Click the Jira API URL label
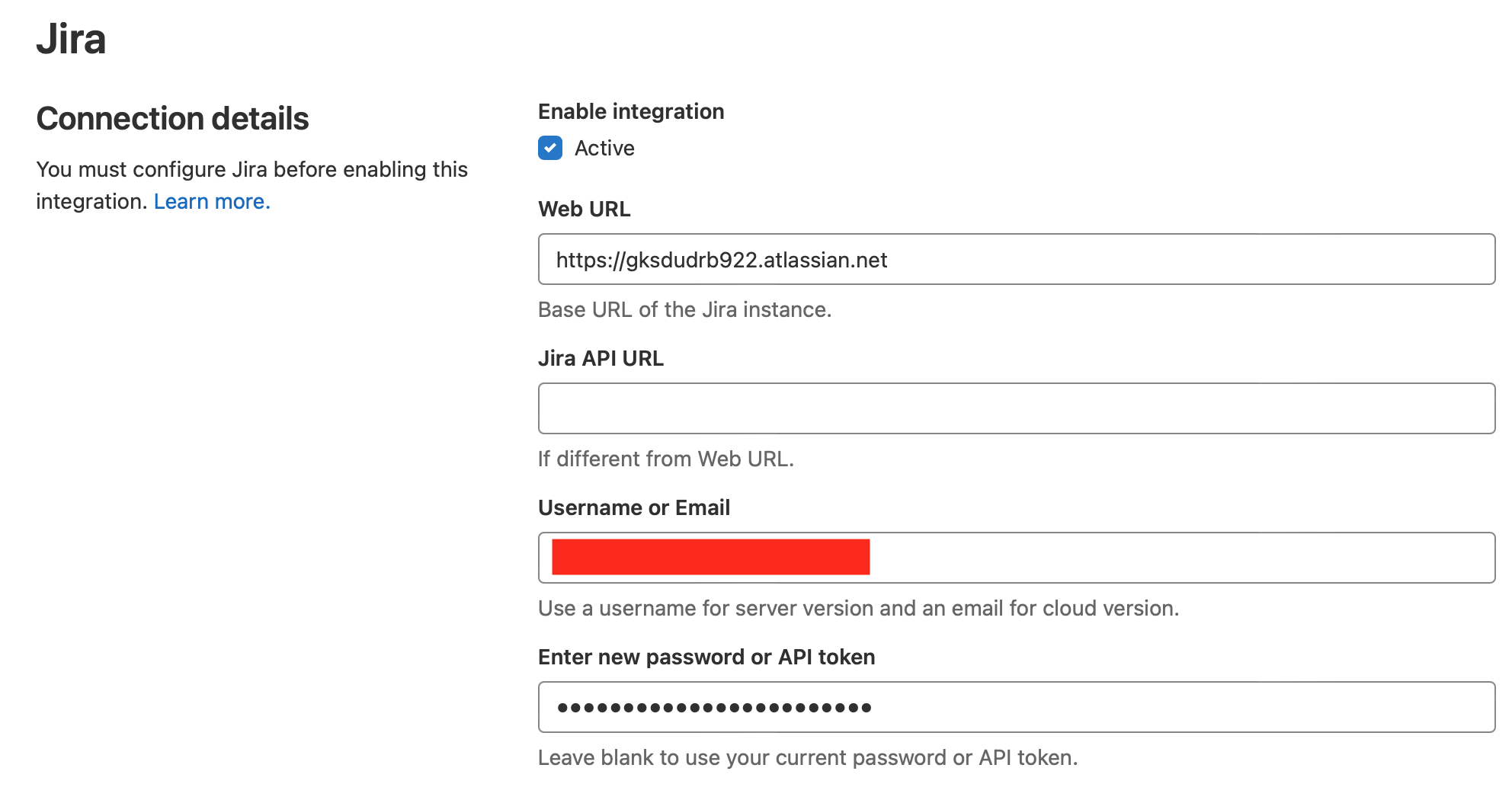The height and width of the screenshot is (800, 1512). pyautogui.click(x=601, y=358)
